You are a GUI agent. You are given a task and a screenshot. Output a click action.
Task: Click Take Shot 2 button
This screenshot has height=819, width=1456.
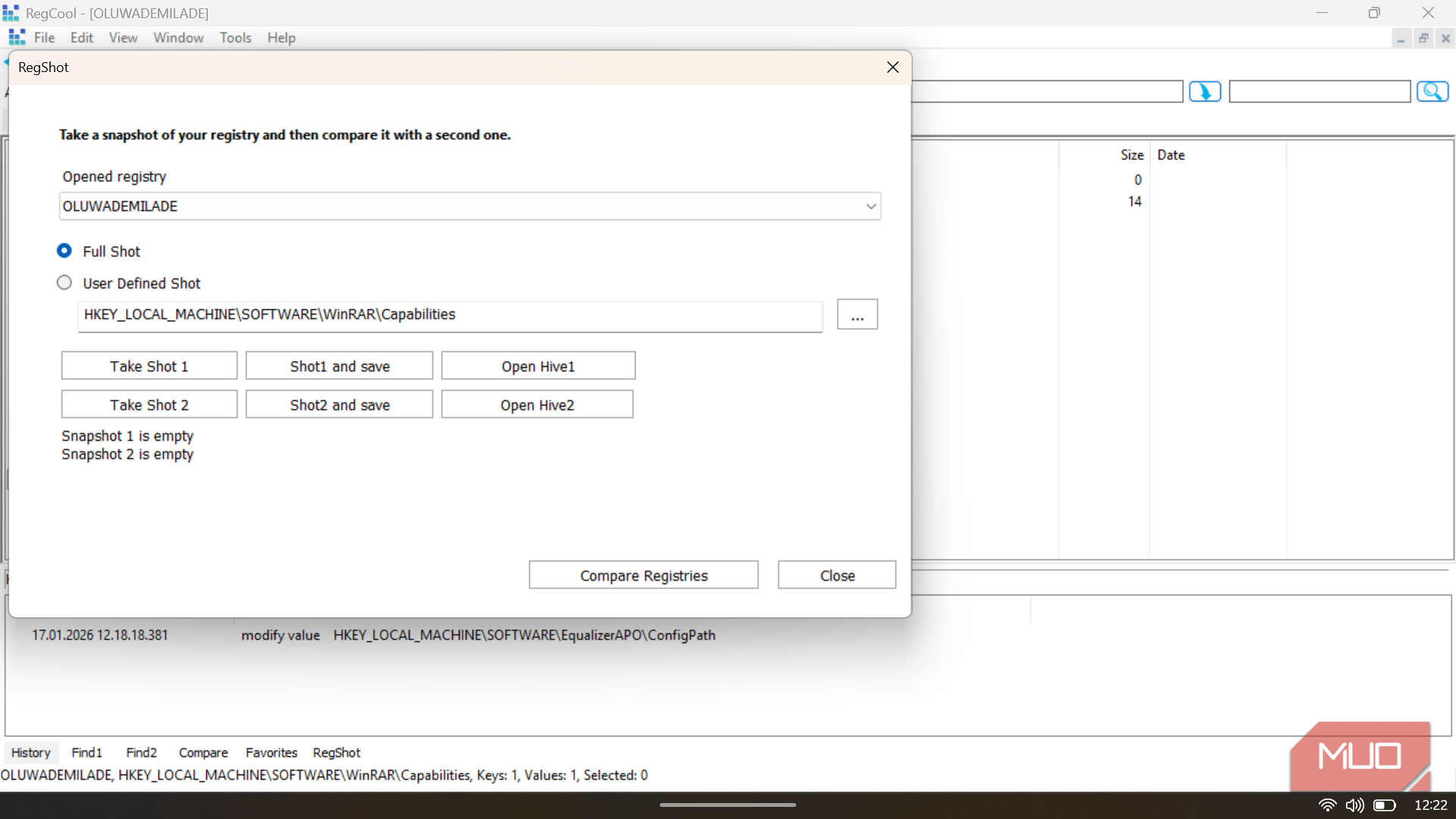coord(149,405)
